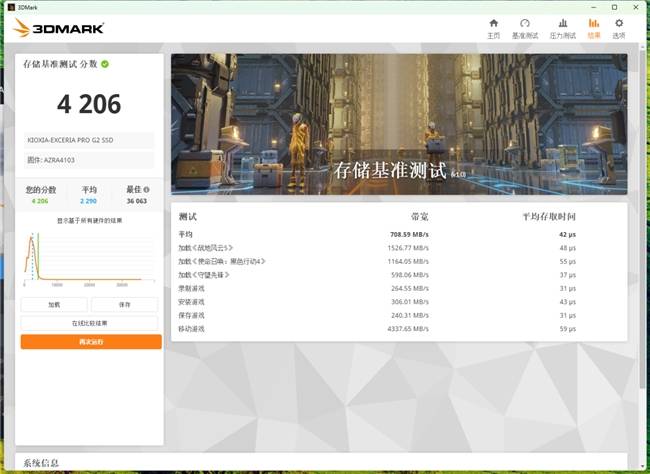Image resolution: width=650 pixels, height=474 pixels.
Task: Click the 保存游戏 row label
Action: pyautogui.click(x=192, y=315)
